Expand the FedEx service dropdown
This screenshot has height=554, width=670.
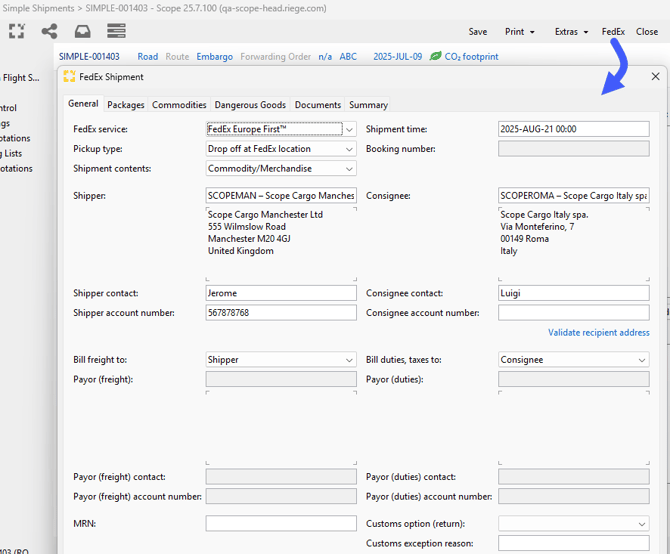tap(349, 129)
